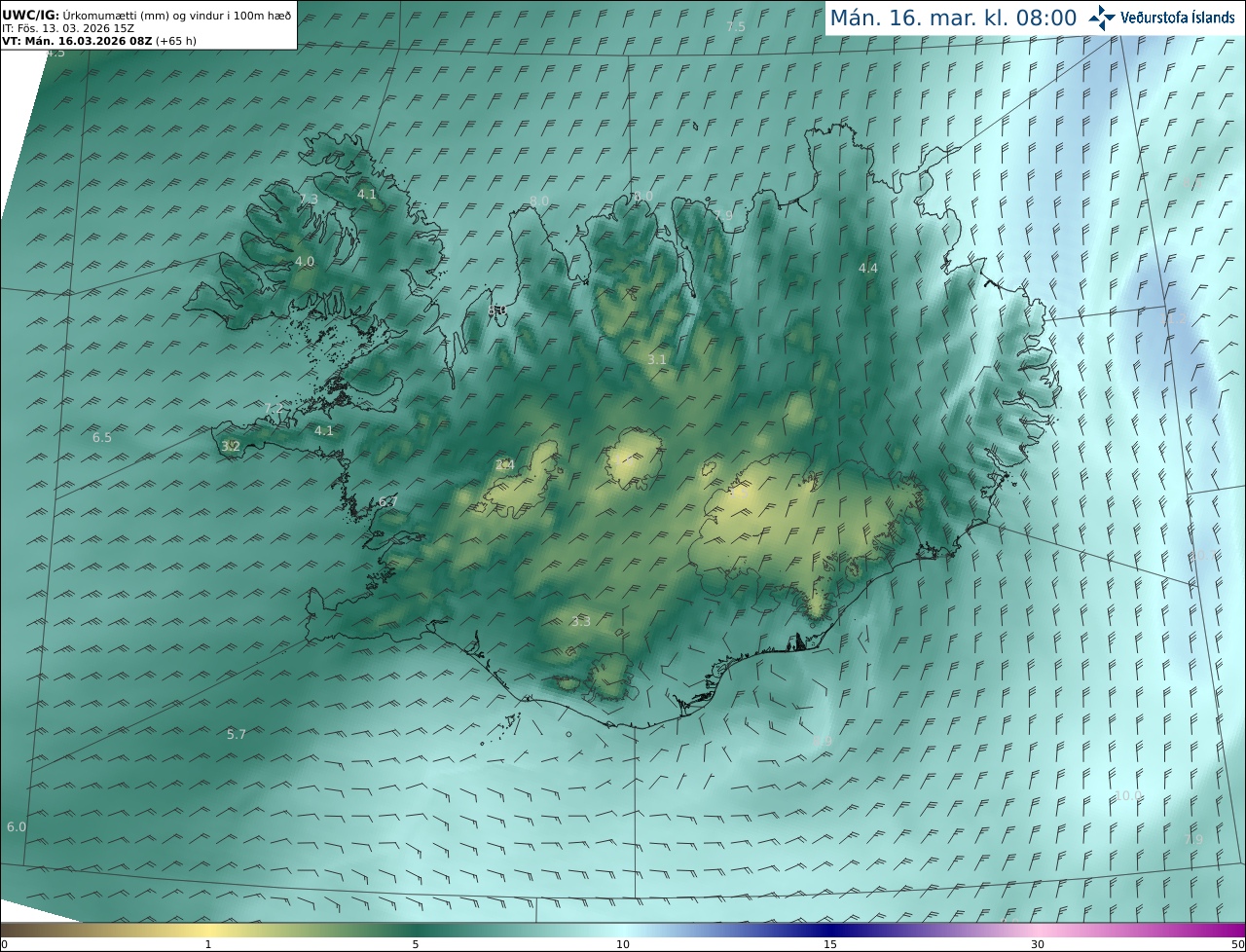Click the 7.2 value near Breiðafjörður
The image size is (1246, 952).
point(275,408)
